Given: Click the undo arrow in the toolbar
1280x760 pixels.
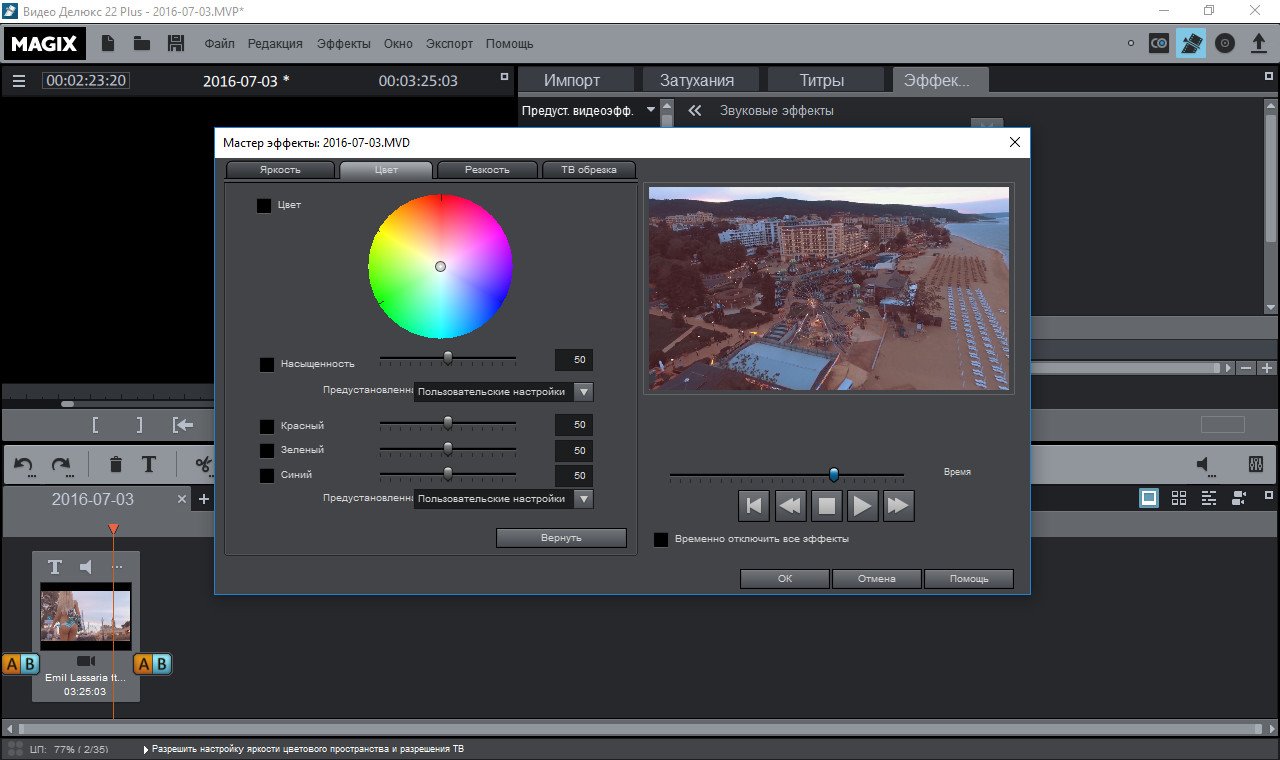Looking at the screenshot, I should [24, 464].
